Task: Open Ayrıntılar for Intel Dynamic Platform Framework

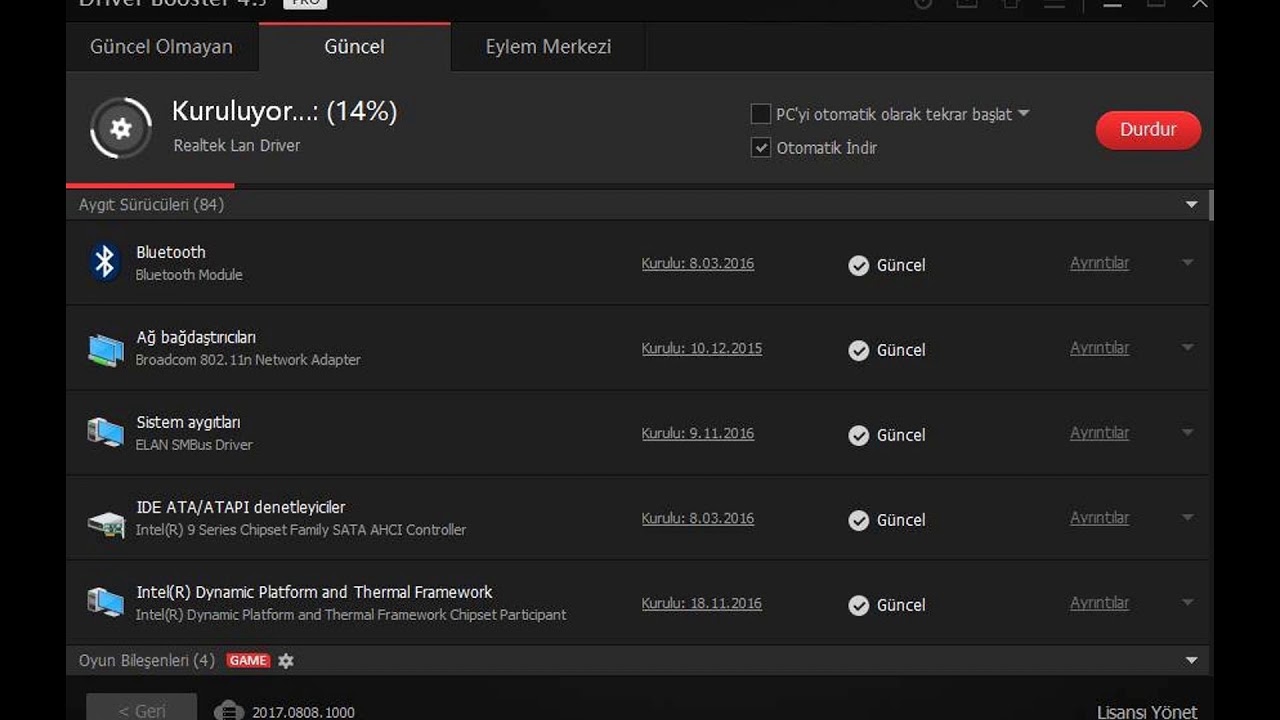Action: [x=1099, y=603]
